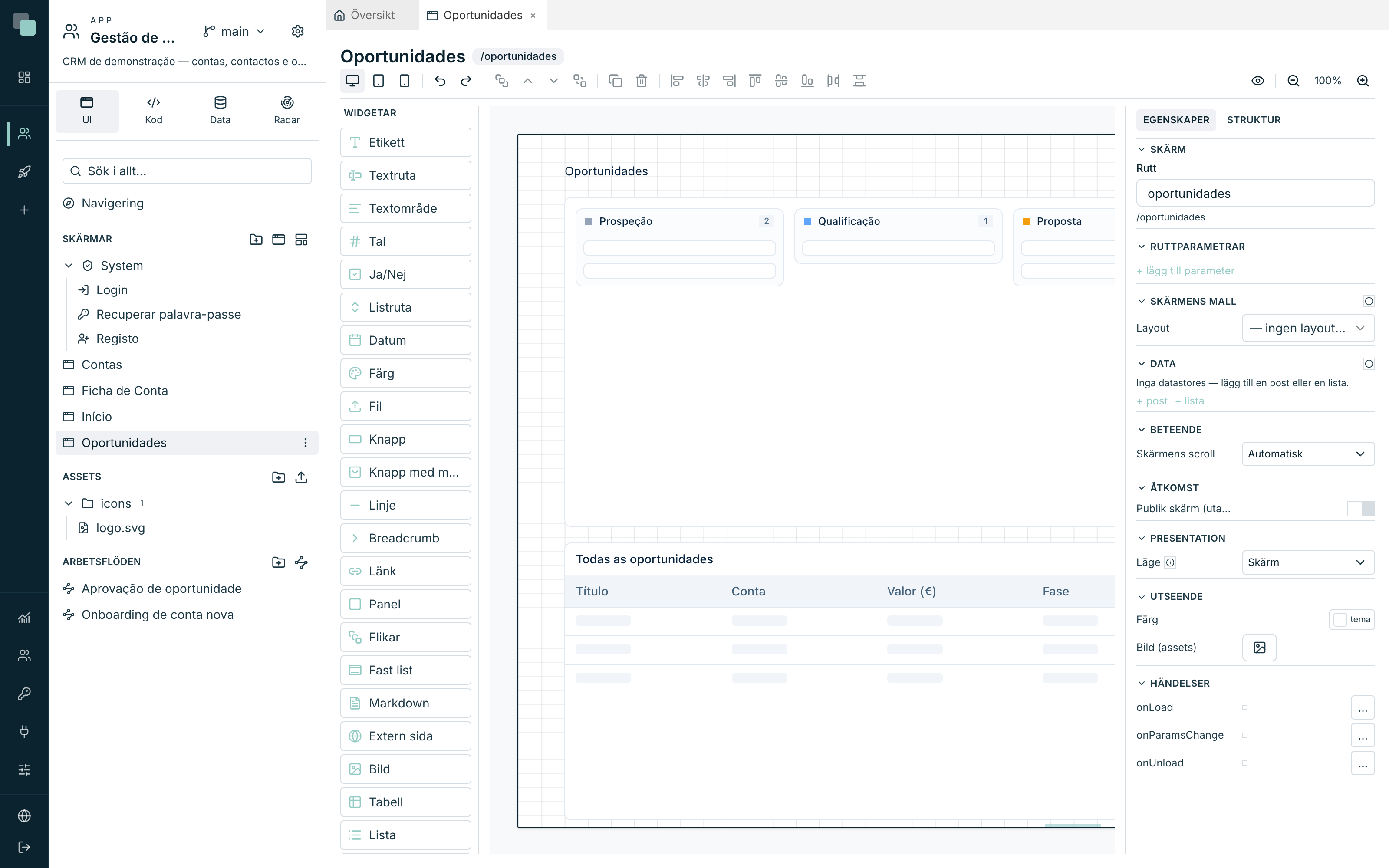This screenshot has height=868, width=1389.
Task: Delete selected widget with trash icon
Action: point(642,81)
